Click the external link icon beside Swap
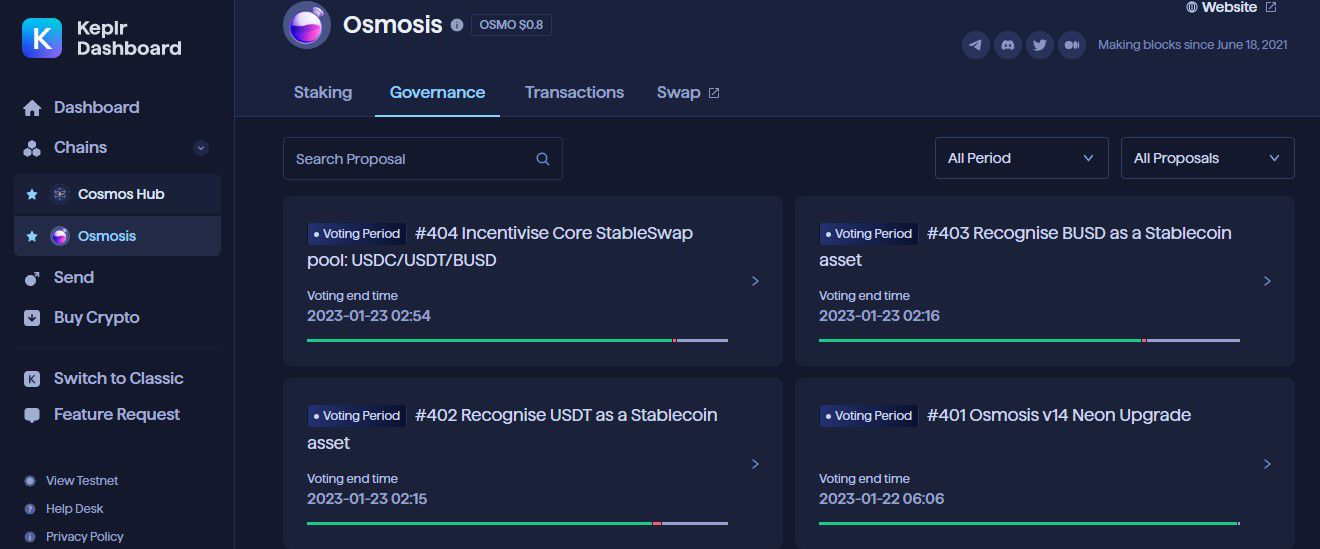 point(714,93)
